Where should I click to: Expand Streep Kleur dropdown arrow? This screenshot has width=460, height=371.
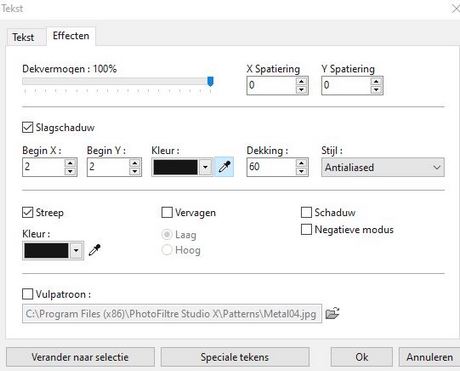tap(76, 250)
